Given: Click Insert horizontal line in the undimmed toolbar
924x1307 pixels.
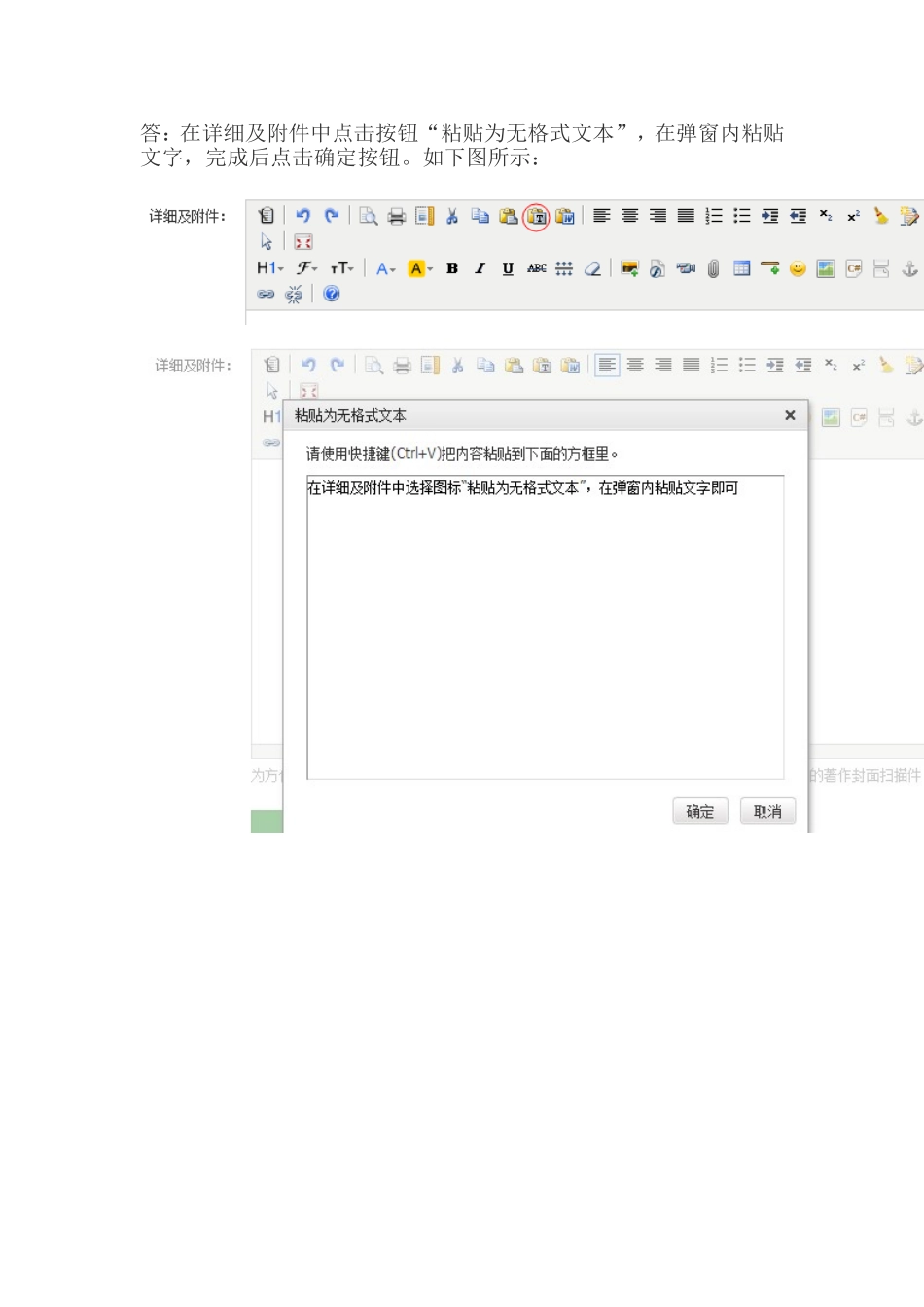Looking at the screenshot, I should tap(770, 268).
